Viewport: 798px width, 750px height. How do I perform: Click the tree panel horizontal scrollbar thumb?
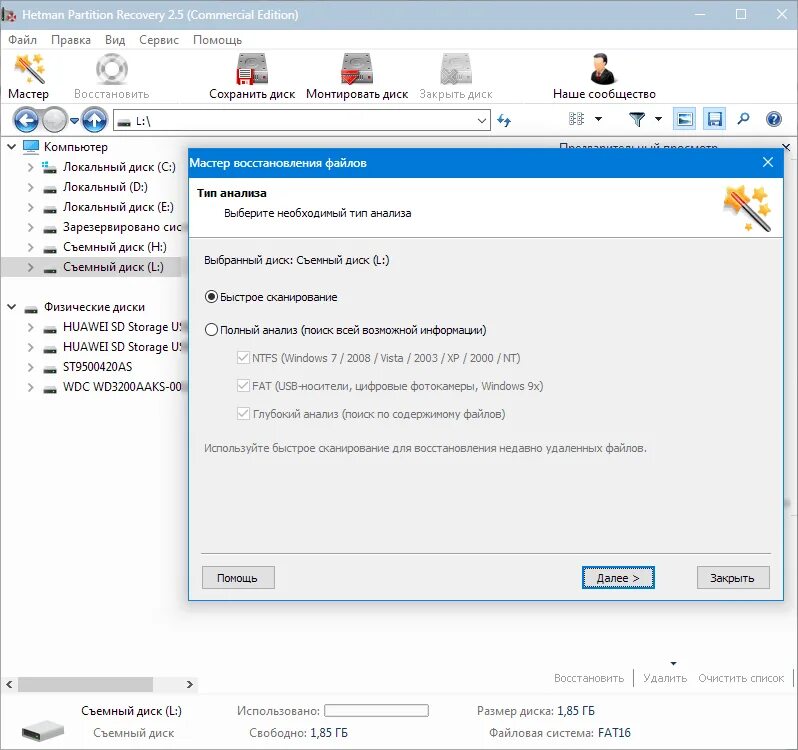[x=86, y=684]
